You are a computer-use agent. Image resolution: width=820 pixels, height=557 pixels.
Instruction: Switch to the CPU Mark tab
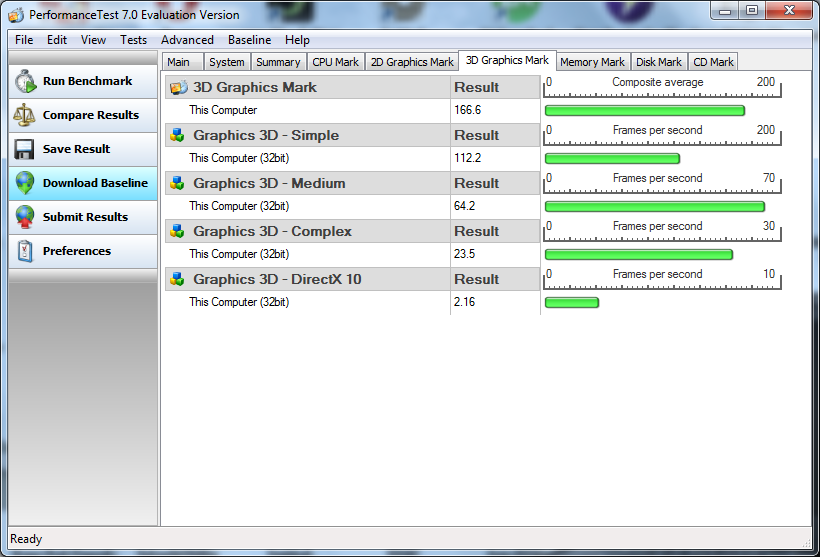tap(336, 62)
